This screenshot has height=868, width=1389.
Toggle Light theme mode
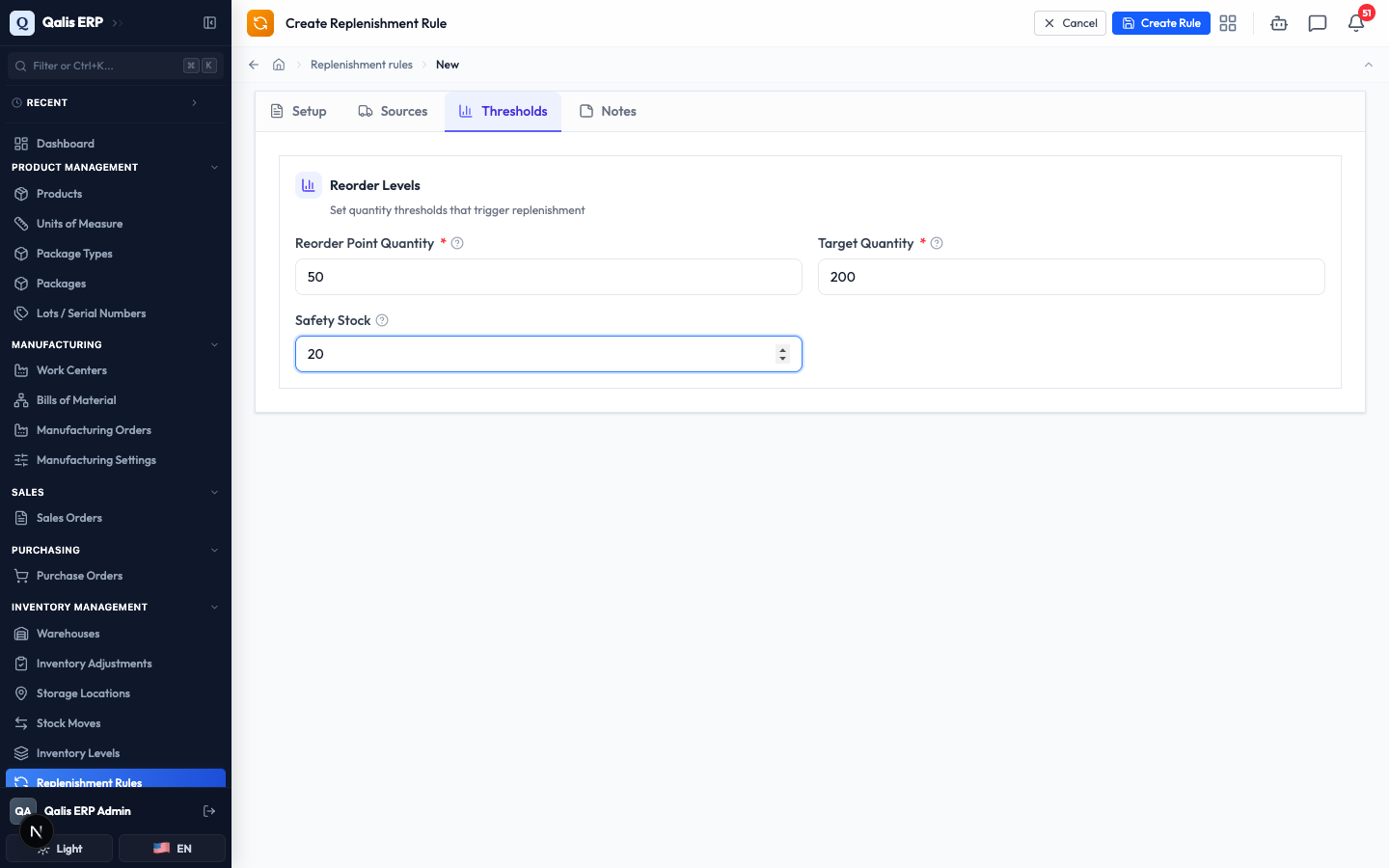click(60, 849)
